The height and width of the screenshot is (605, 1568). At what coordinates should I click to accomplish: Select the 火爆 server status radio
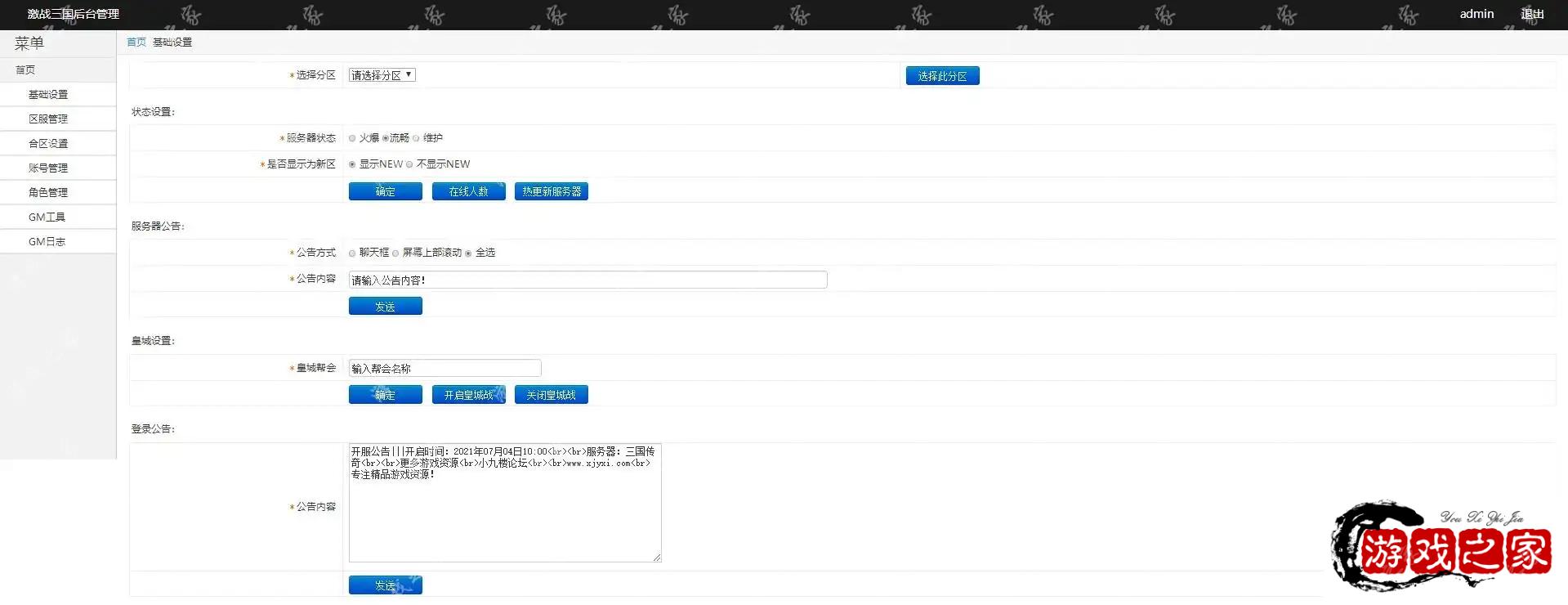click(352, 139)
